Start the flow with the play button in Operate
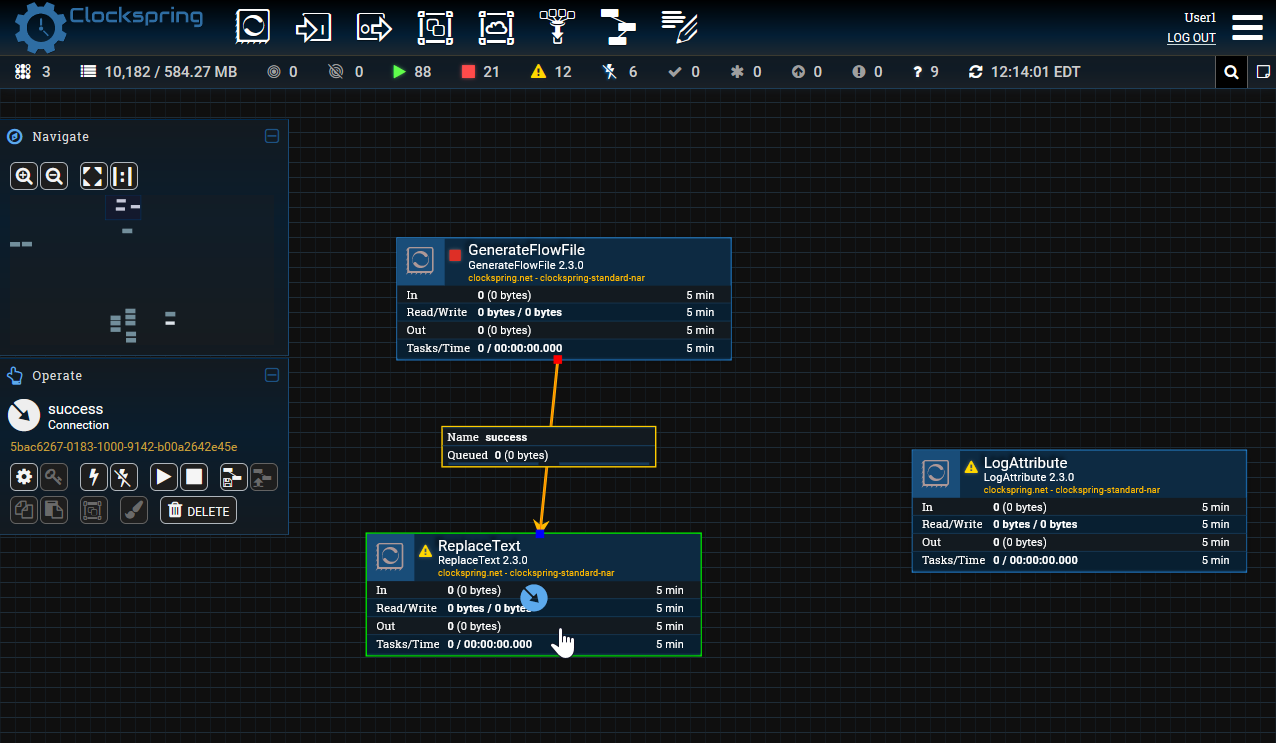The image size is (1276, 743). point(163,477)
